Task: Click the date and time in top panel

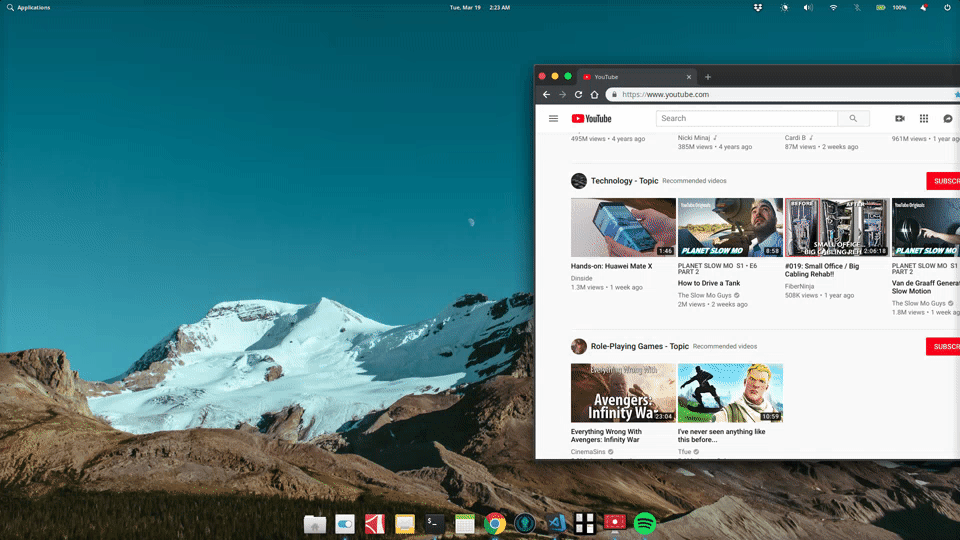Action: [x=479, y=7]
